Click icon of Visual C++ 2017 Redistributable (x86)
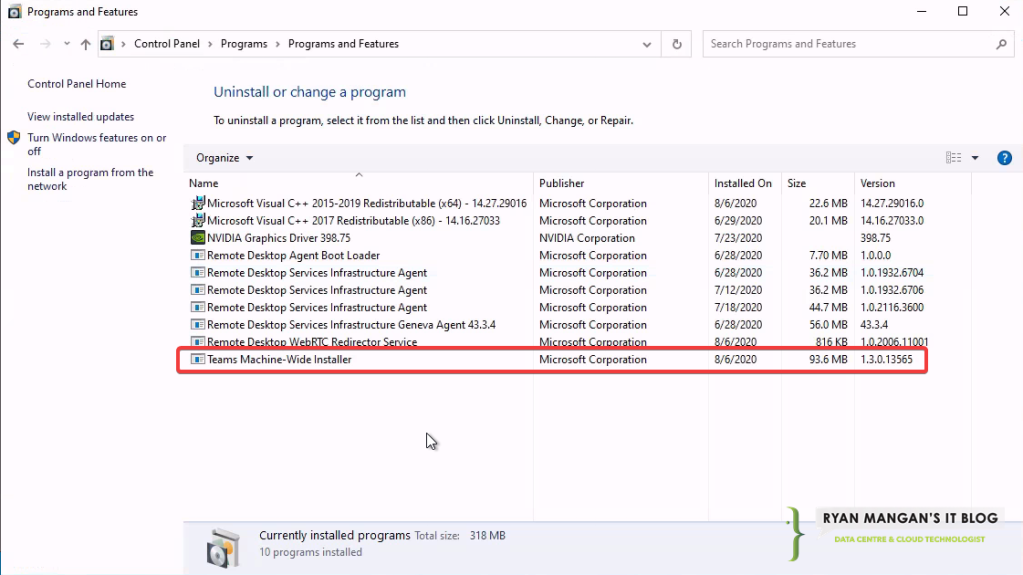The width and height of the screenshot is (1023, 575). (x=198, y=221)
